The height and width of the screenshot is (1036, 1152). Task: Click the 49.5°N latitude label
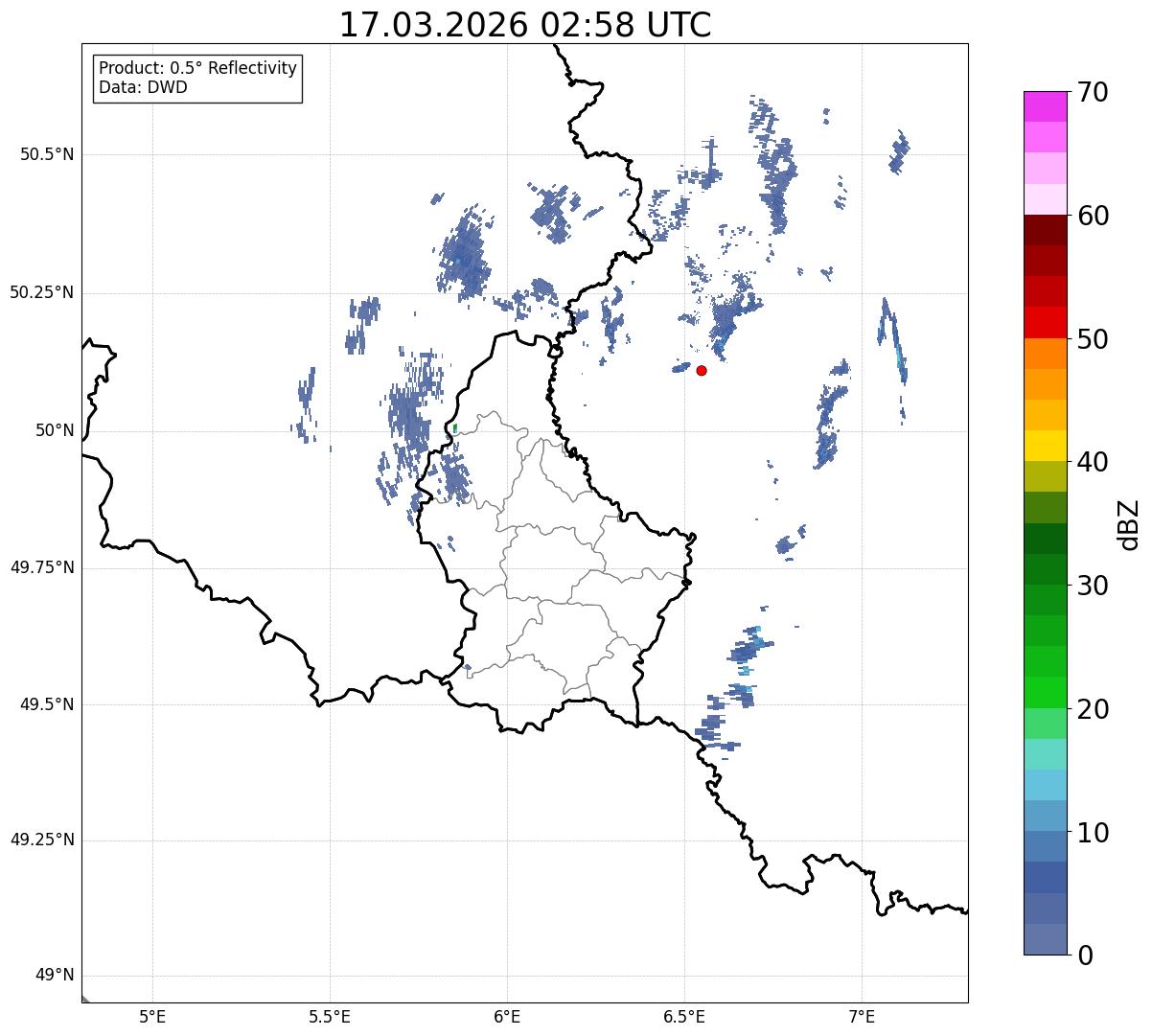tap(46, 704)
